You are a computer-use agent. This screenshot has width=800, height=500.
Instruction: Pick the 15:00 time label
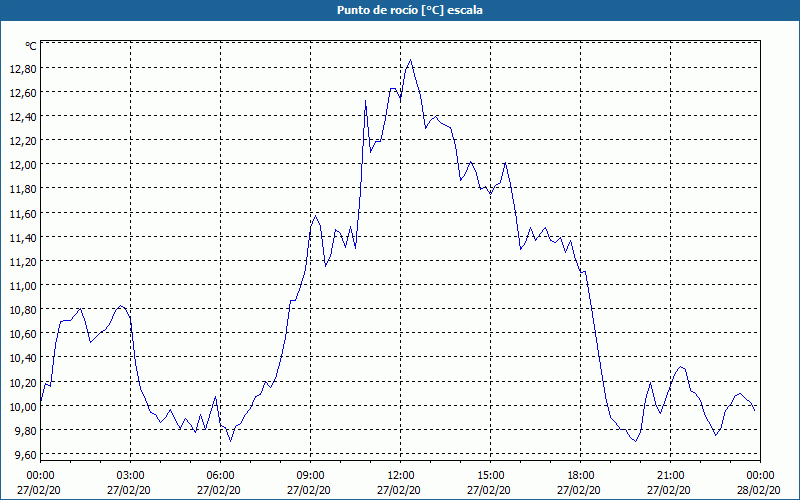click(490, 476)
